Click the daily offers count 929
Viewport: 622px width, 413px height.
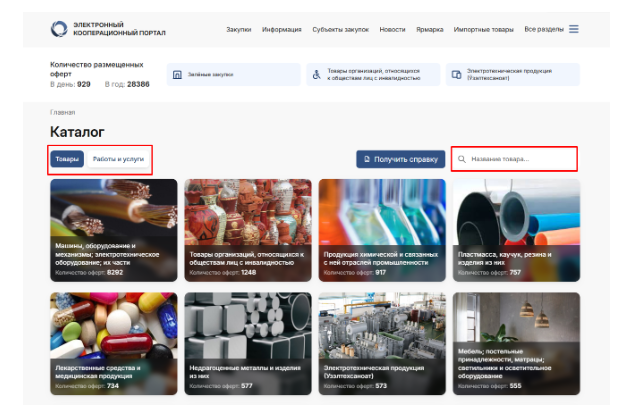[84, 84]
